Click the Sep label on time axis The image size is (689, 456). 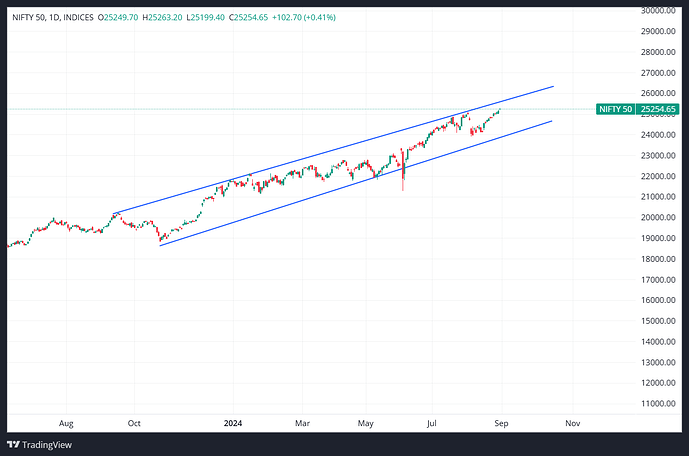click(x=501, y=423)
